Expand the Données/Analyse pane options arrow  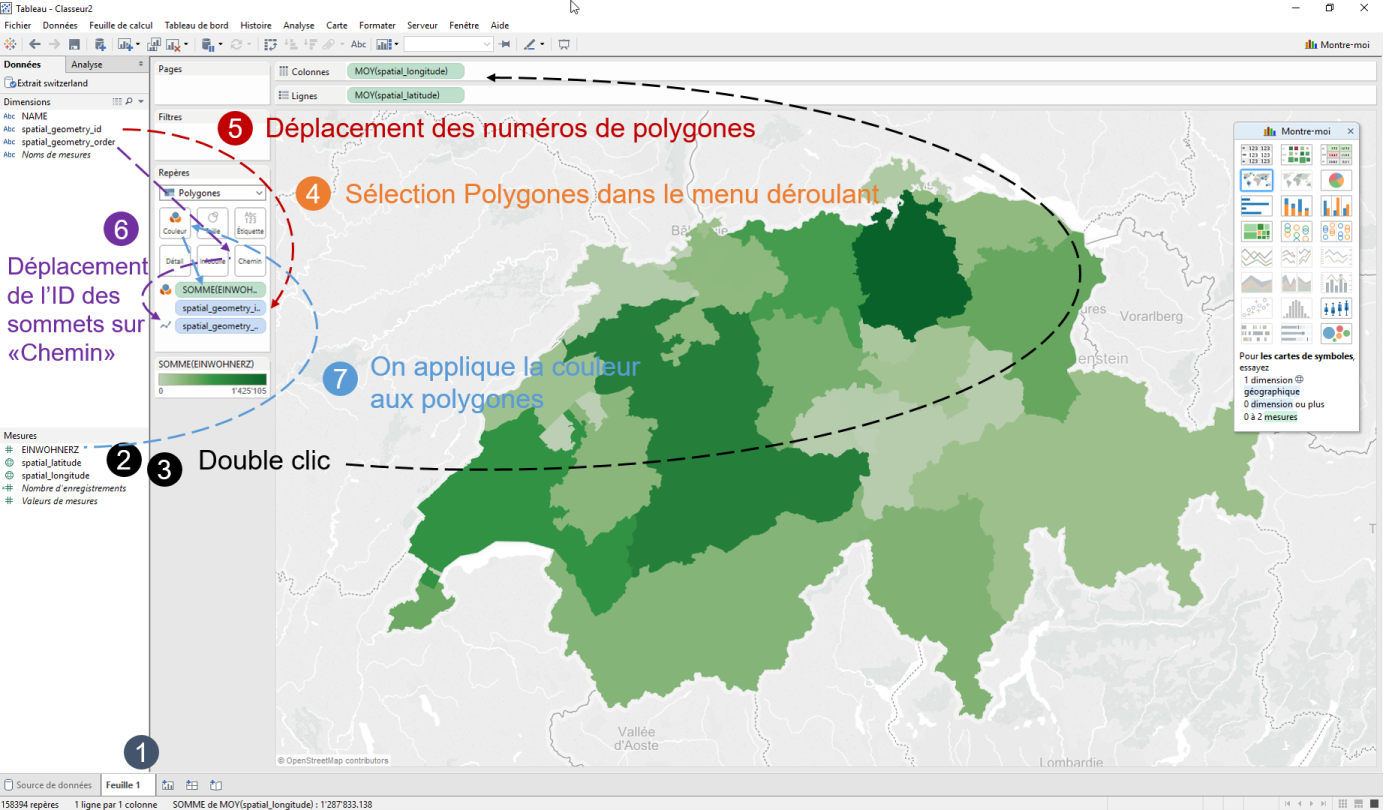click(x=140, y=64)
